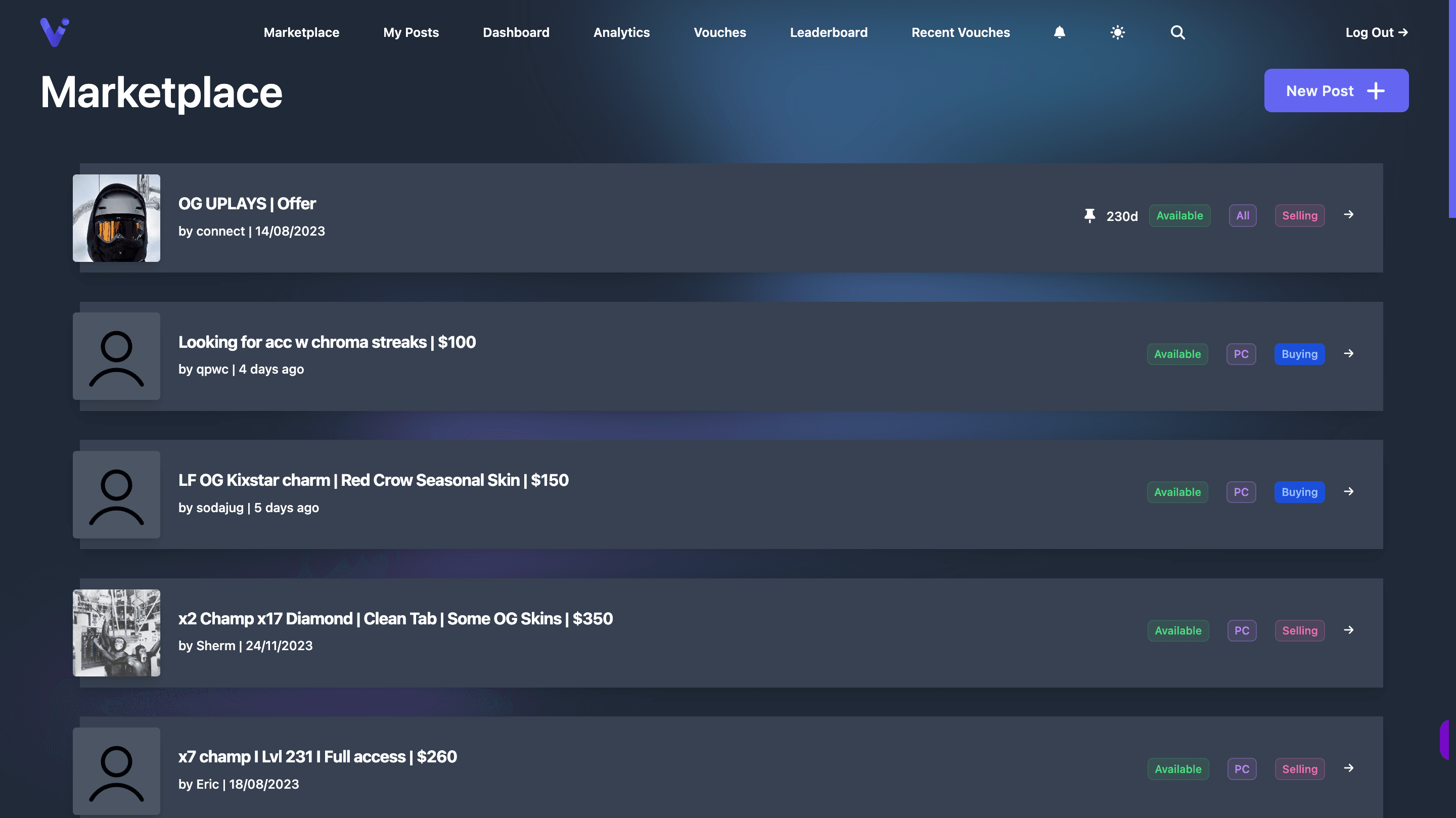The height and width of the screenshot is (818, 1456).
Task: Click the purple V logo icon
Action: tap(54, 32)
